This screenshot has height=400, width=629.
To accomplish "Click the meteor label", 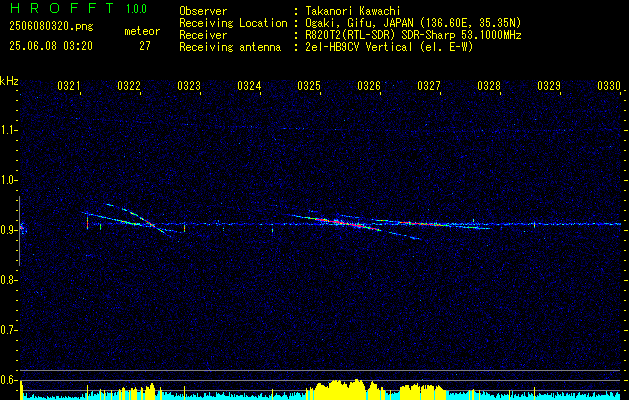I will pyautogui.click(x=142, y=31).
